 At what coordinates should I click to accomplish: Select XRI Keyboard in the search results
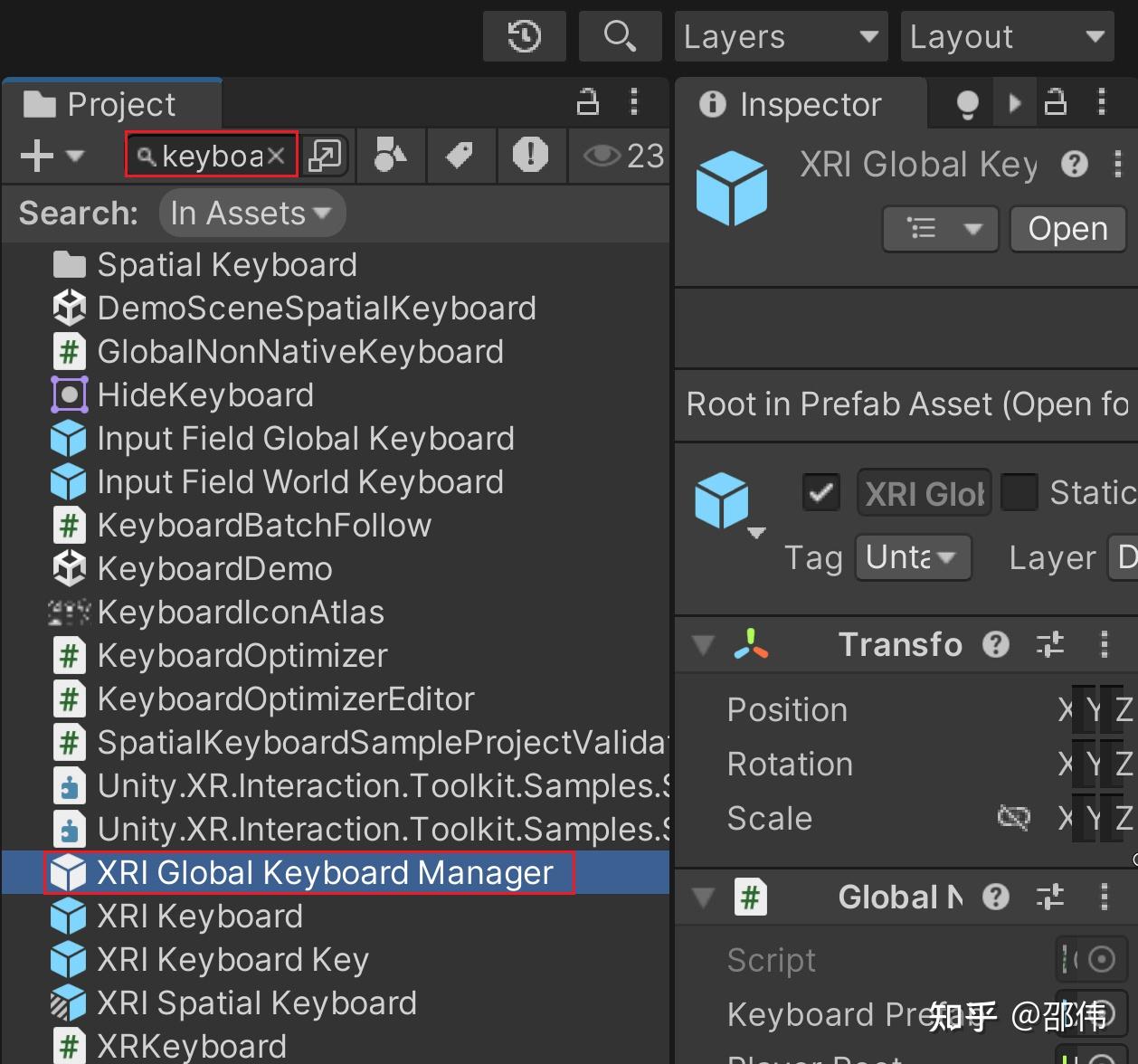200,916
